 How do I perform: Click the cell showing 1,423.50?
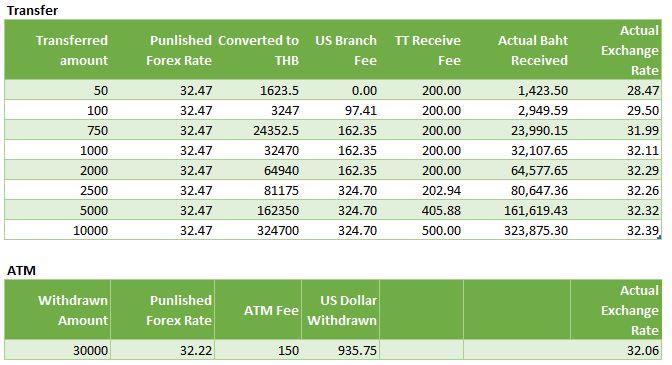click(x=517, y=90)
